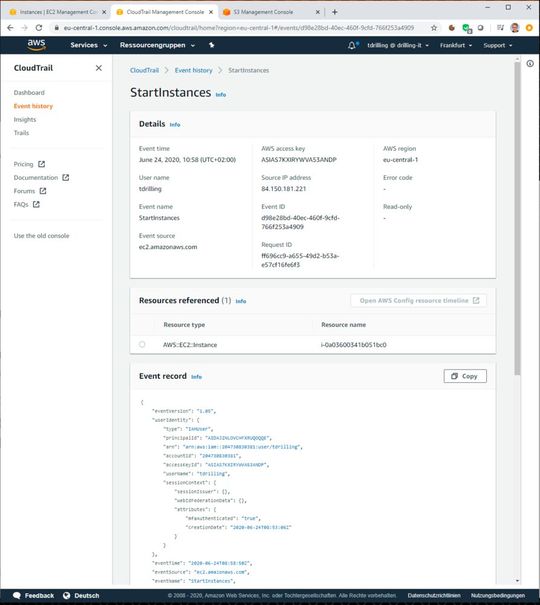Click the Documentation external link icon
This screenshot has height=605, width=540.
tap(66, 177)
